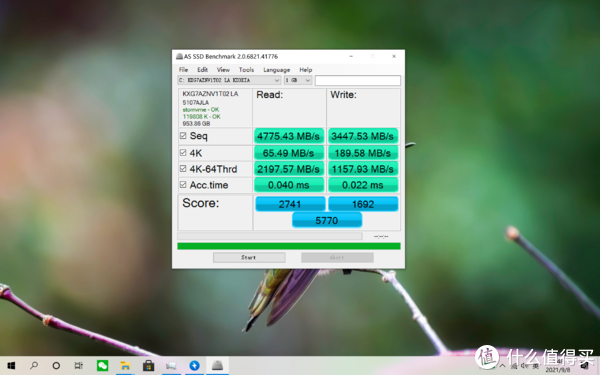Open Task View on the taskbar
The image size is (600, 375).
coord(79,366)
